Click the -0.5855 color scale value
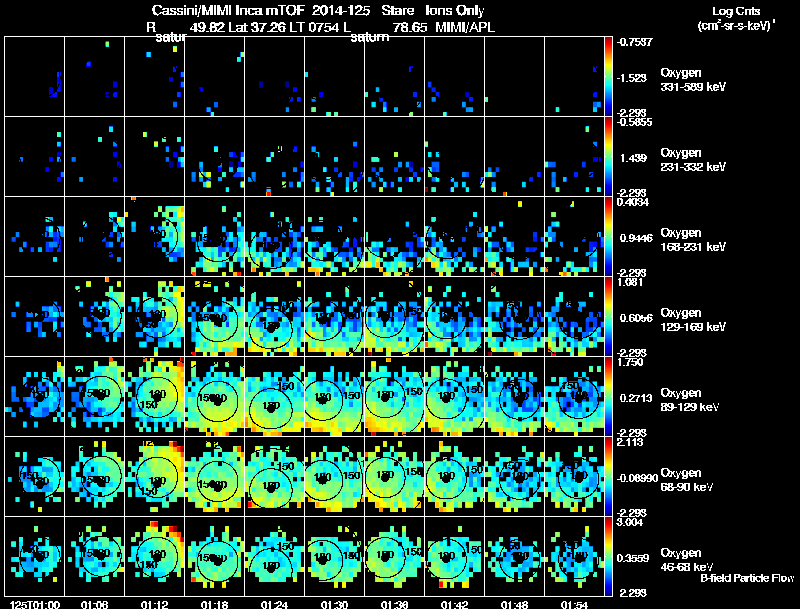The width and height of the screenshot is (800, 609). [635, 122]
